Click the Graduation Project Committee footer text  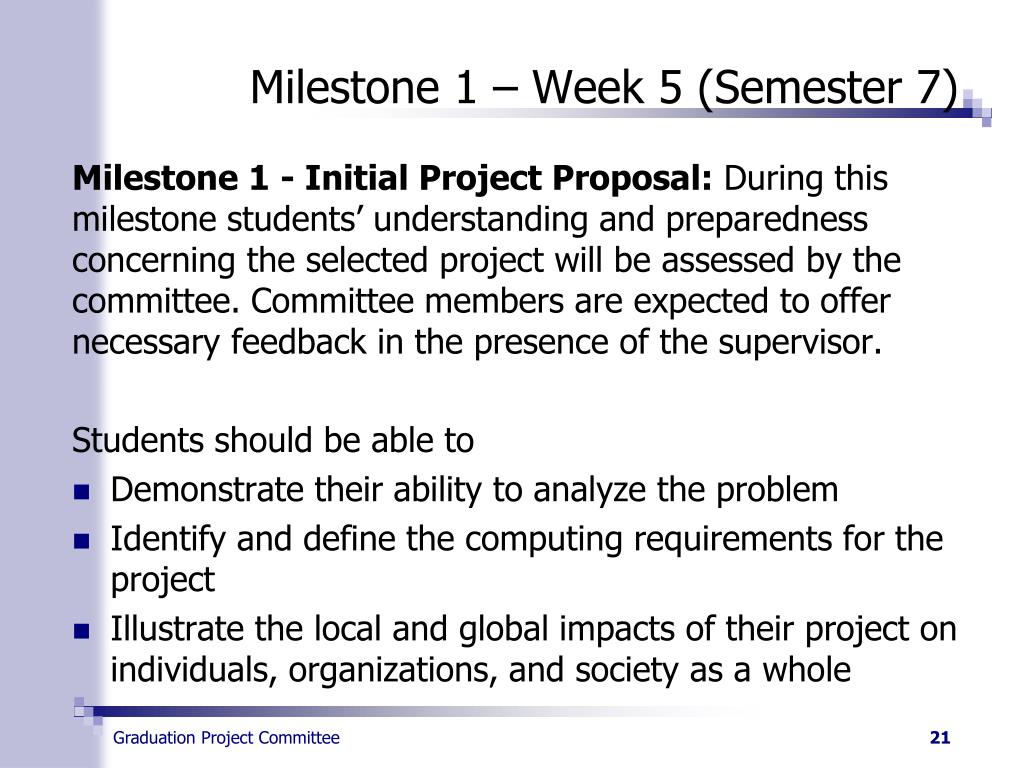226,738
